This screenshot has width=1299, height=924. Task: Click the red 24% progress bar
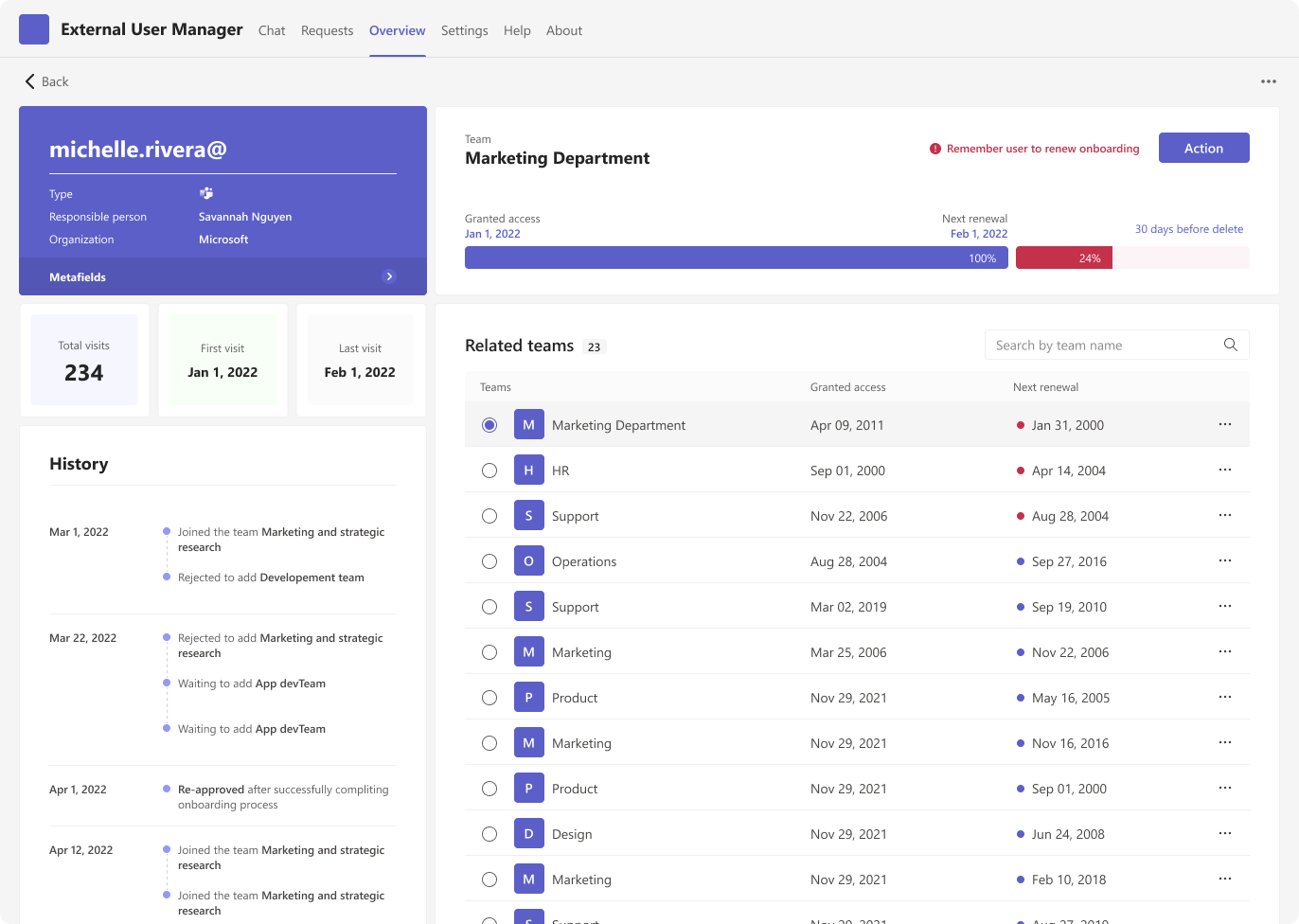tap(1063, 258)
